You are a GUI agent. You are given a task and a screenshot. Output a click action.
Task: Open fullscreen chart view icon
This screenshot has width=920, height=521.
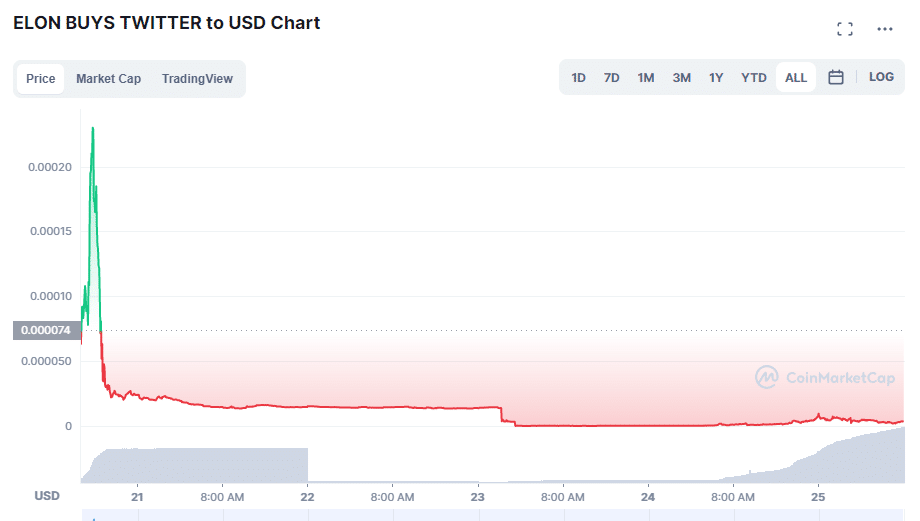pos(845,29)
